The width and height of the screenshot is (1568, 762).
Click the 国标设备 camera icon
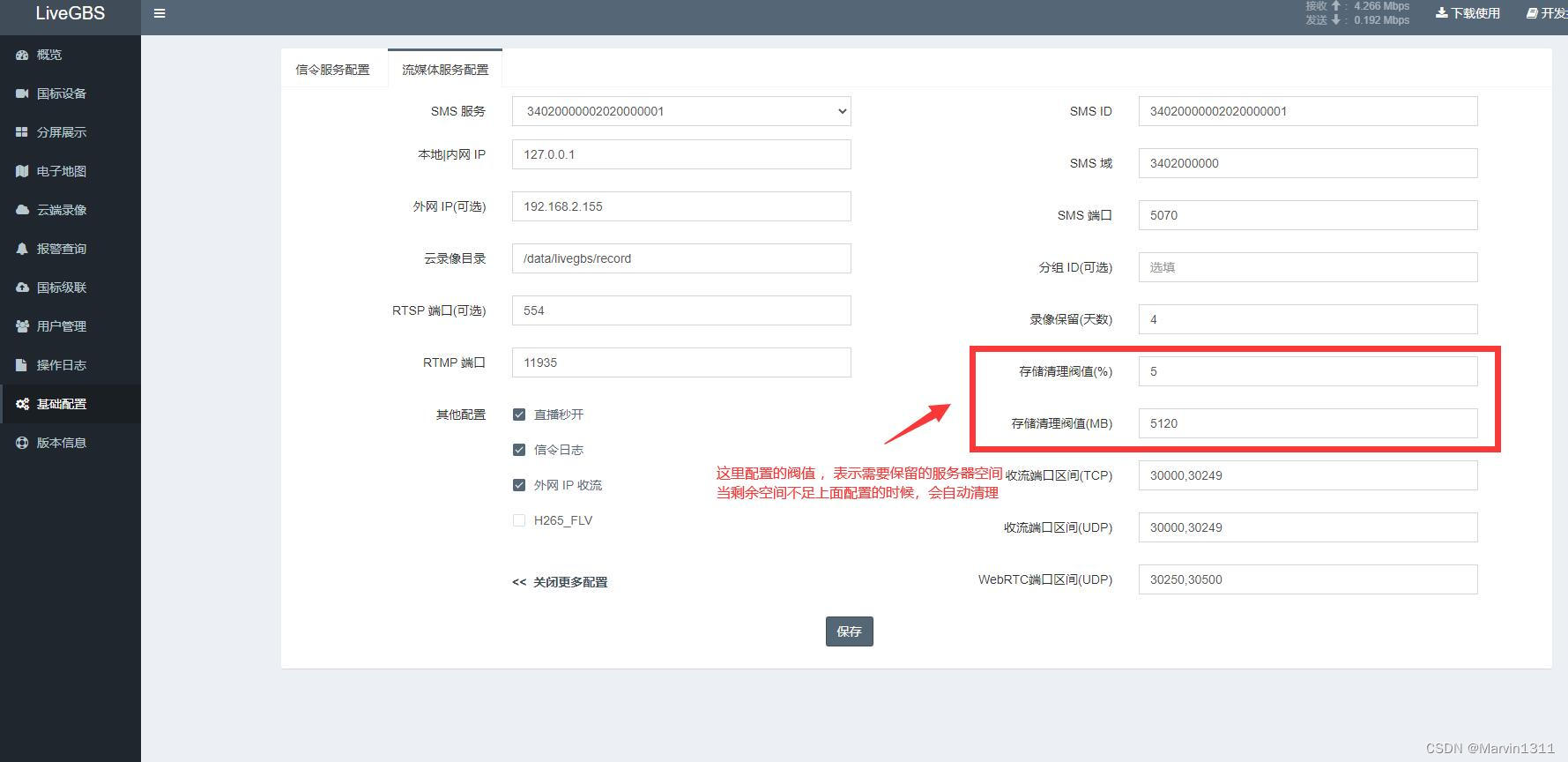pos(22,93)
